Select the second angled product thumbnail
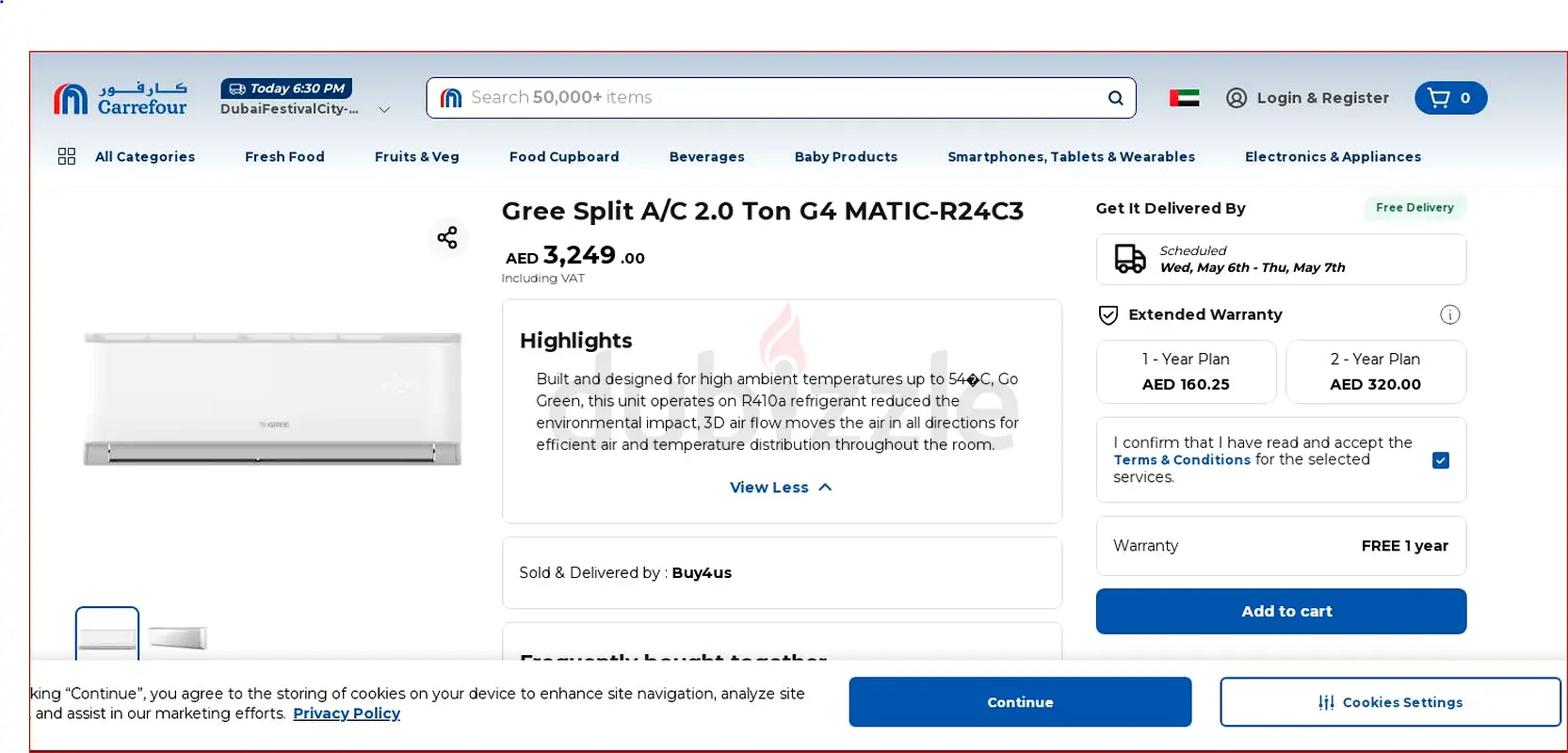 (x=177, y=637)
